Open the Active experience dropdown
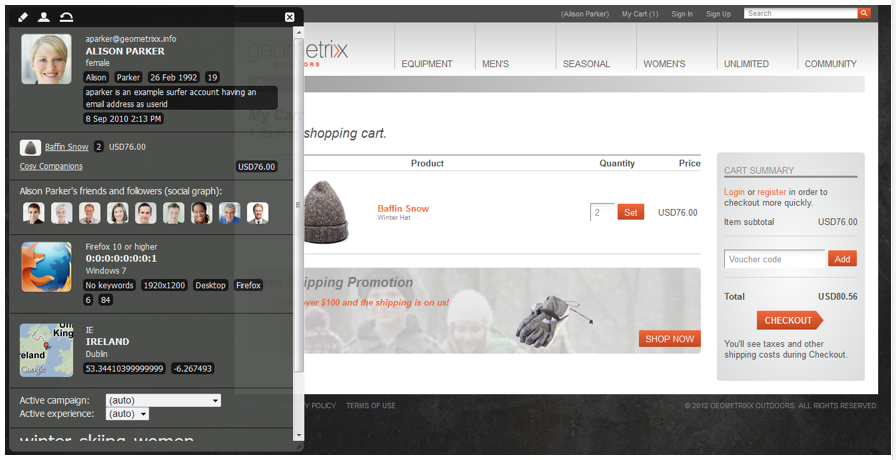The image size is (896, 460). point(127,414)
